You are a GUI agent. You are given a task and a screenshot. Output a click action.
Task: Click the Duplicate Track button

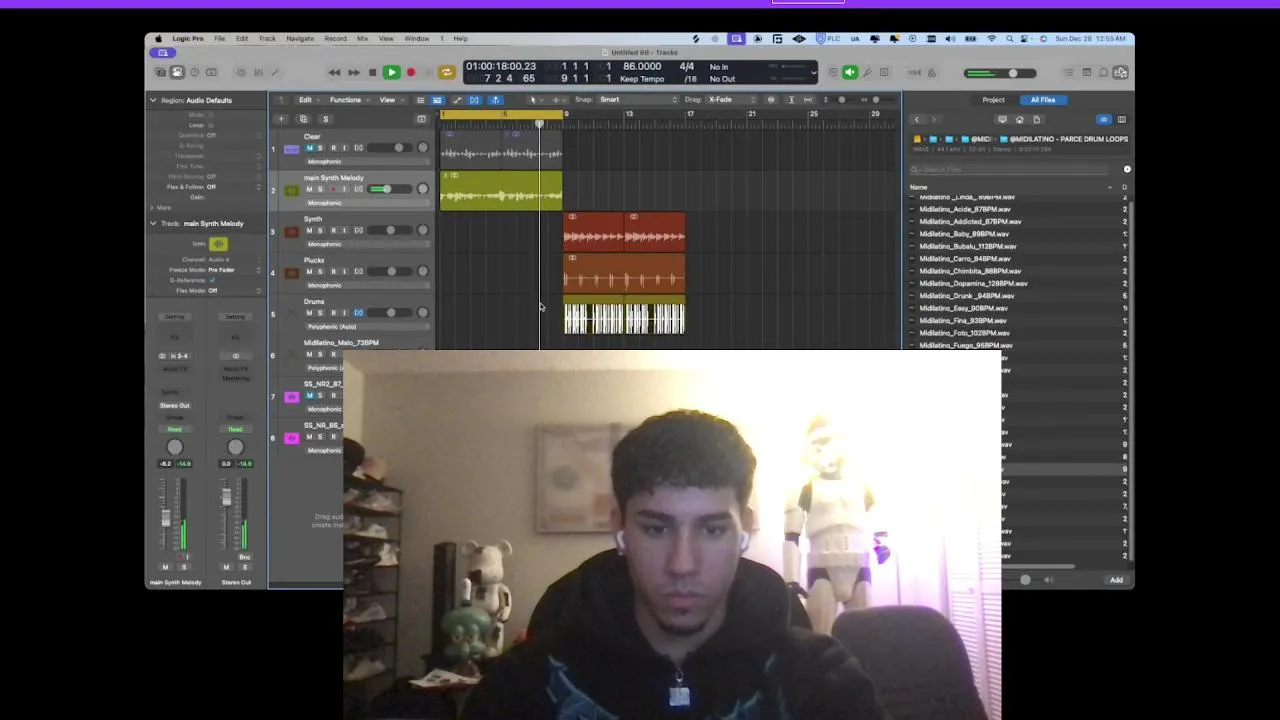(x=303, y=119)
